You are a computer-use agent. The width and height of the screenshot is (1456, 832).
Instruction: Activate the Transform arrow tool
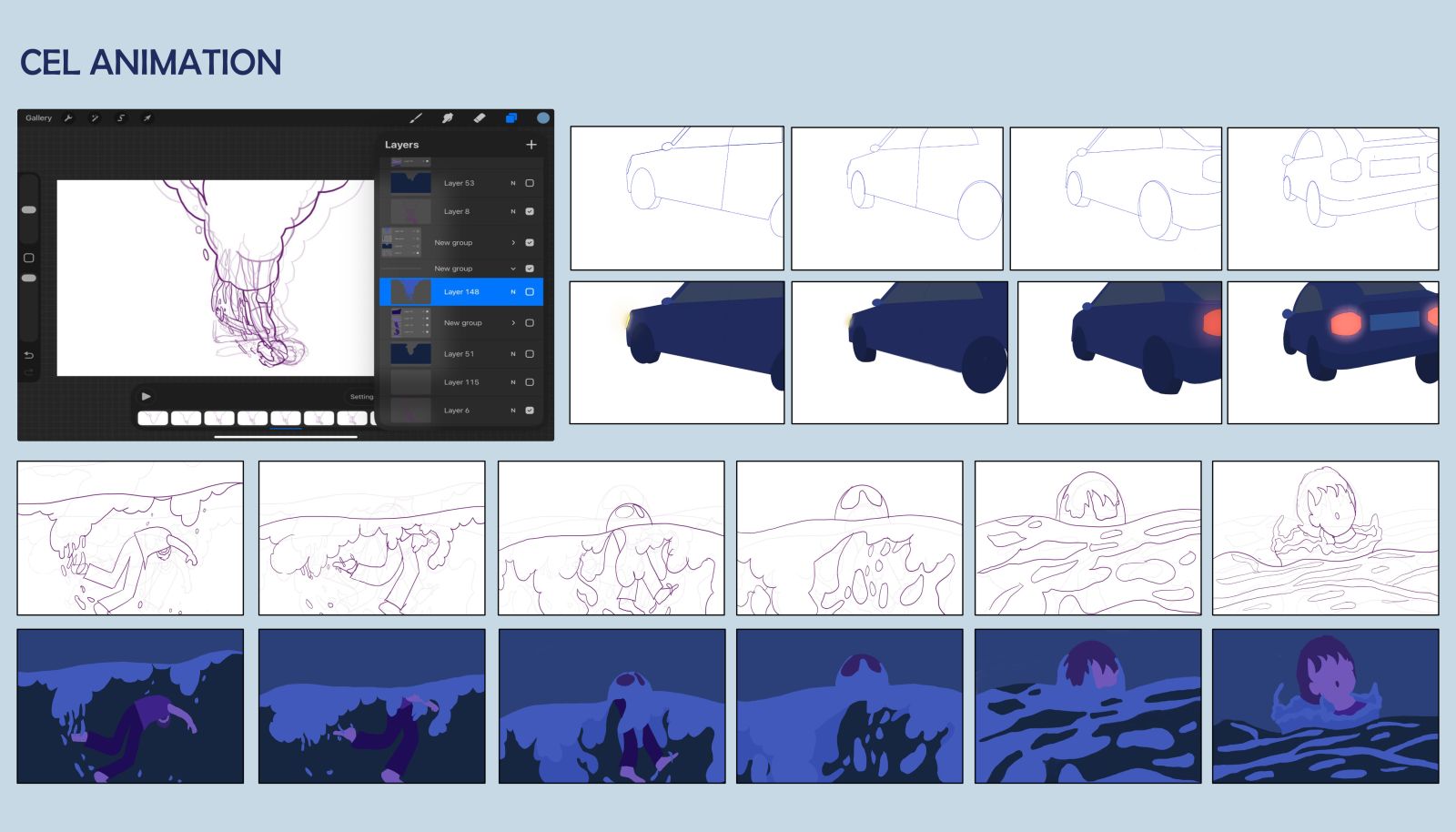point(147,118)
